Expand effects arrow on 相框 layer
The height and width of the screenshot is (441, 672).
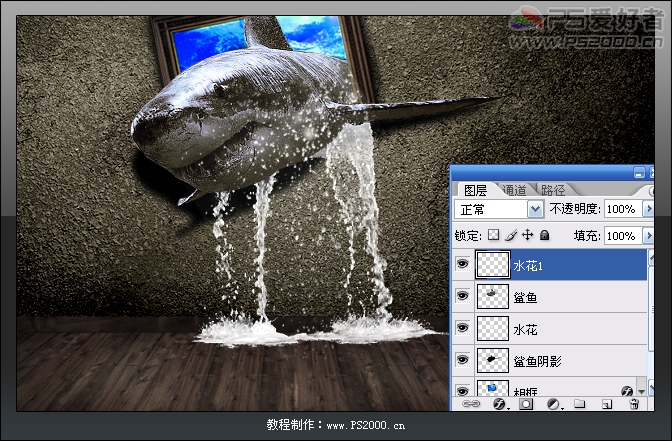(x=642, y=391)
